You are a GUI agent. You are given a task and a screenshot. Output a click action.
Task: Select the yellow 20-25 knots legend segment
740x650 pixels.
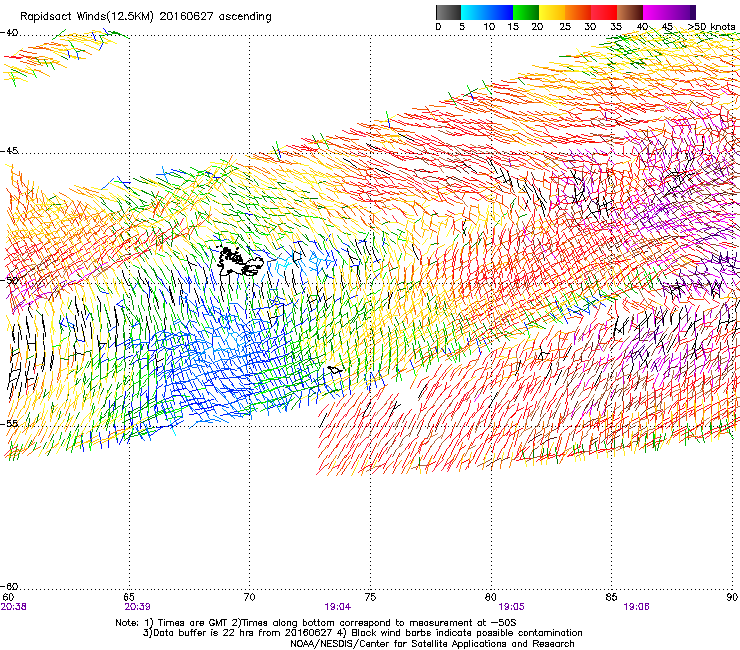click(552, 12)
